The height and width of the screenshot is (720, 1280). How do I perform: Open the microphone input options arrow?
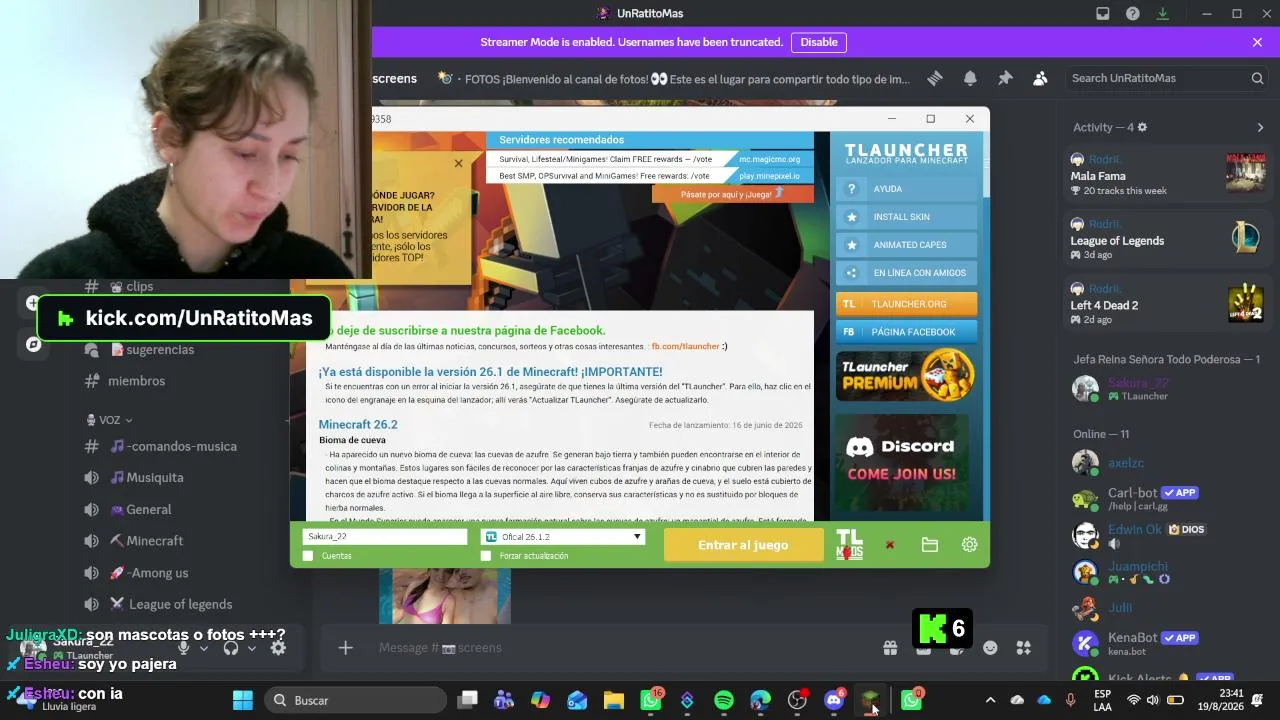(x=204, y=648)
